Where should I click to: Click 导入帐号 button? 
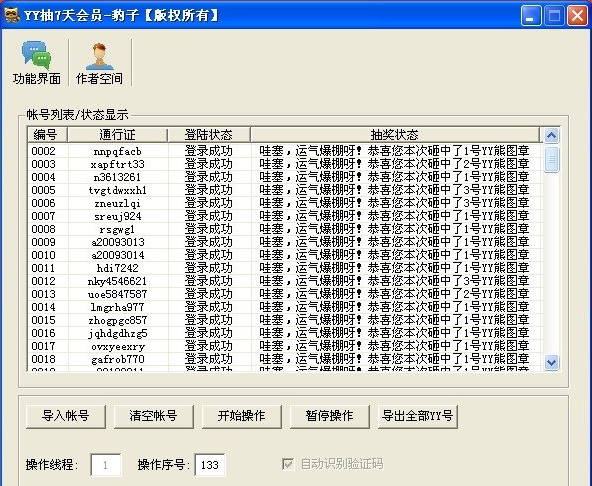coord(66,416)
